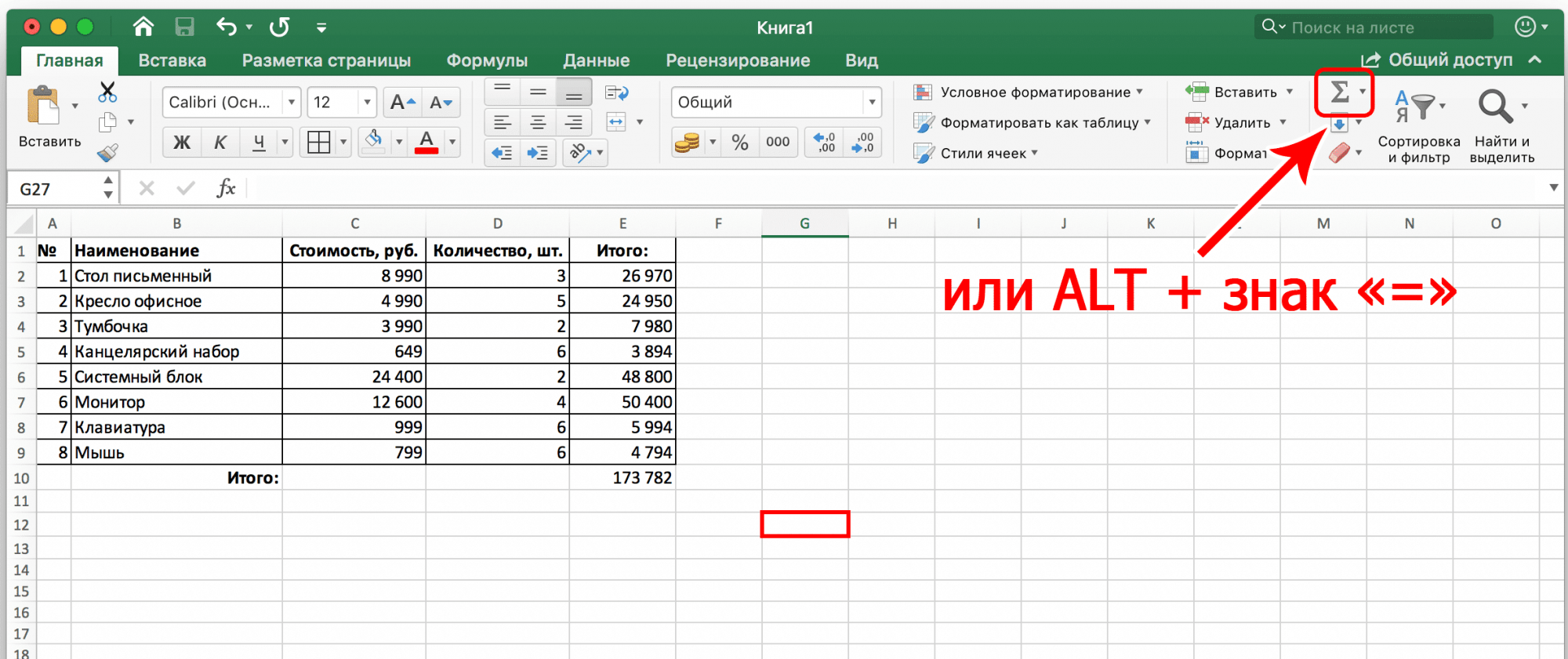
Task: Open AutoSum dropdown arrow
Action: (x=1363, y=92)
